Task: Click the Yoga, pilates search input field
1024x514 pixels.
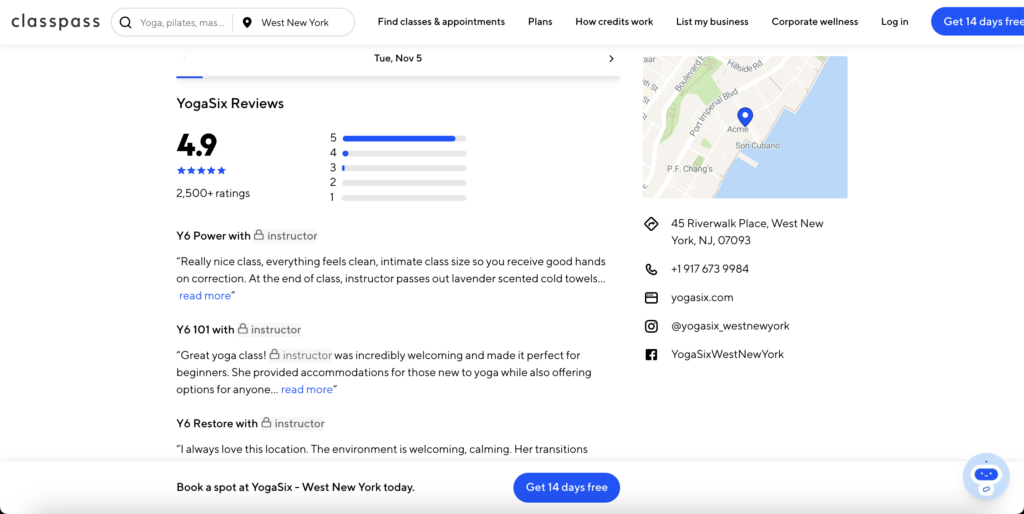Action: click(182, 22)
